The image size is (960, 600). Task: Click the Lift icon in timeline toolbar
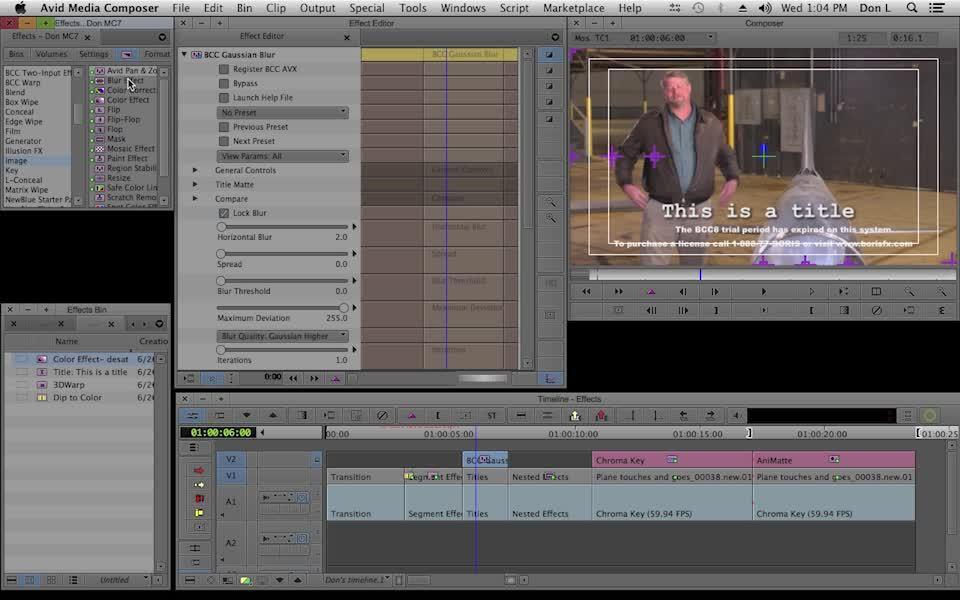(x=575, y=416)
